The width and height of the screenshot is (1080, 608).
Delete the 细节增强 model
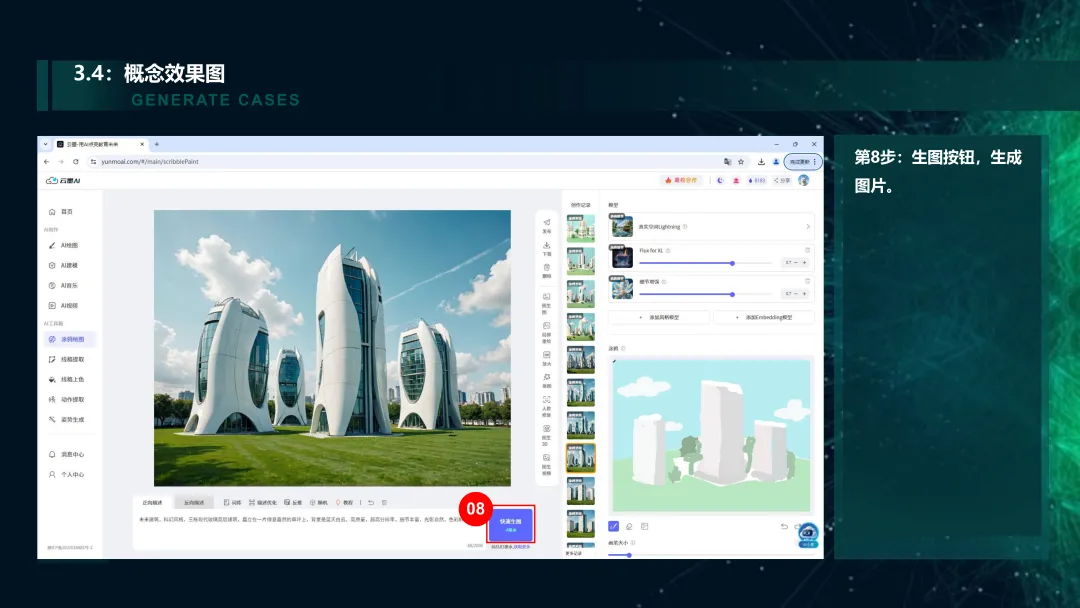[x=807, y=281]
